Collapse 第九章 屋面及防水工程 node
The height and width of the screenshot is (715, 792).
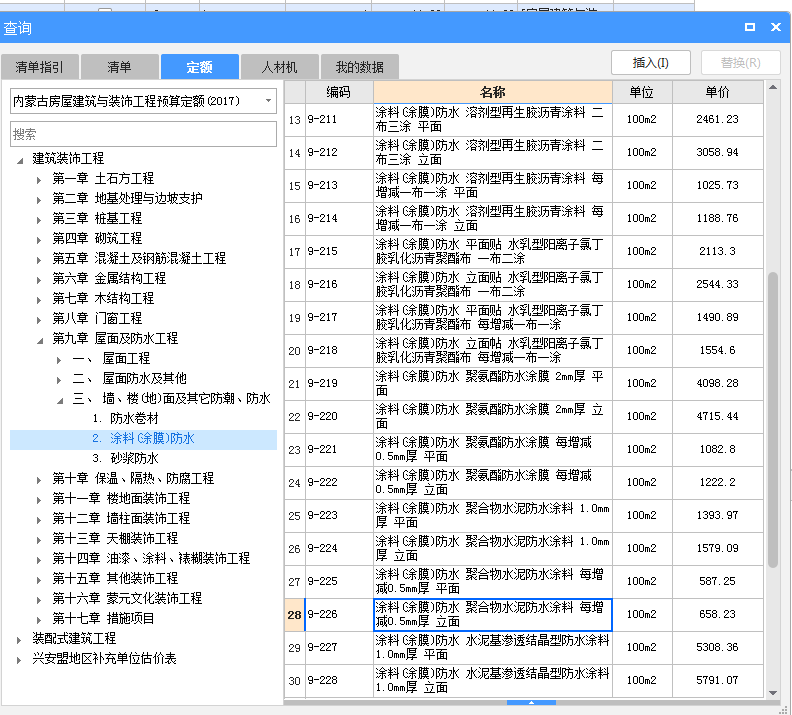[39, 341]
